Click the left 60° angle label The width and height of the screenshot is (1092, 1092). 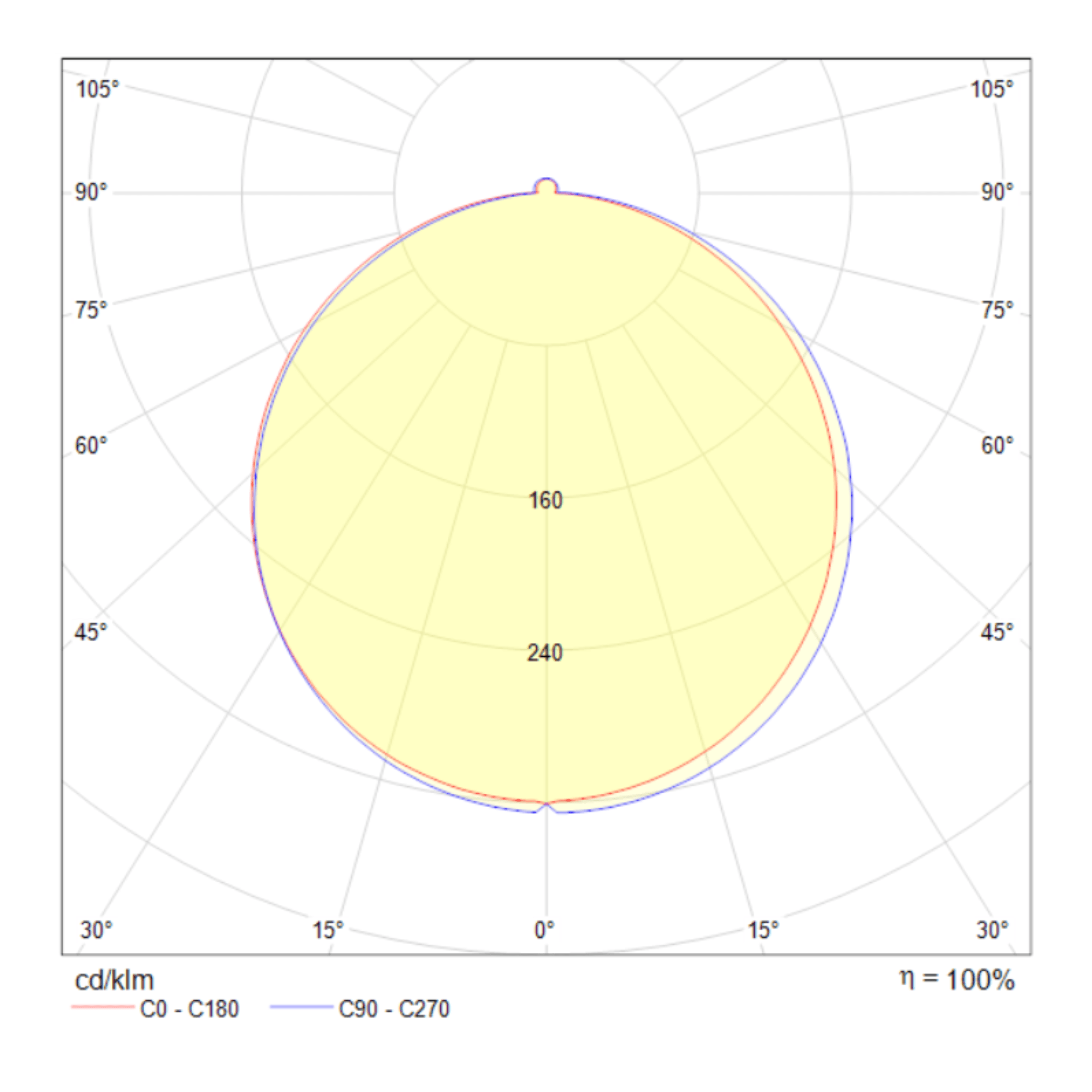91,446
